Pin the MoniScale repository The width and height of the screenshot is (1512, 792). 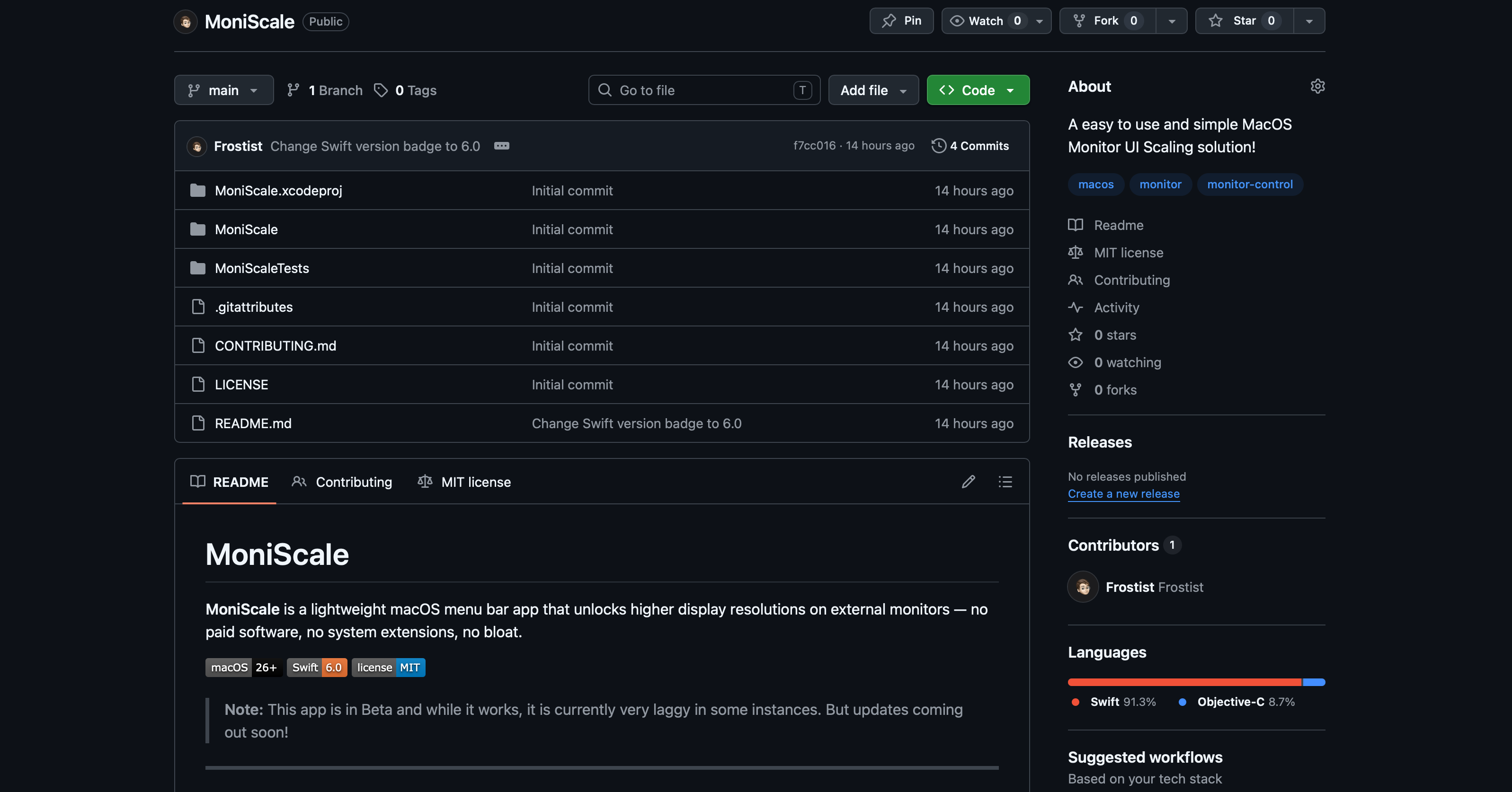pyautogui.click(x=901, y=21)
